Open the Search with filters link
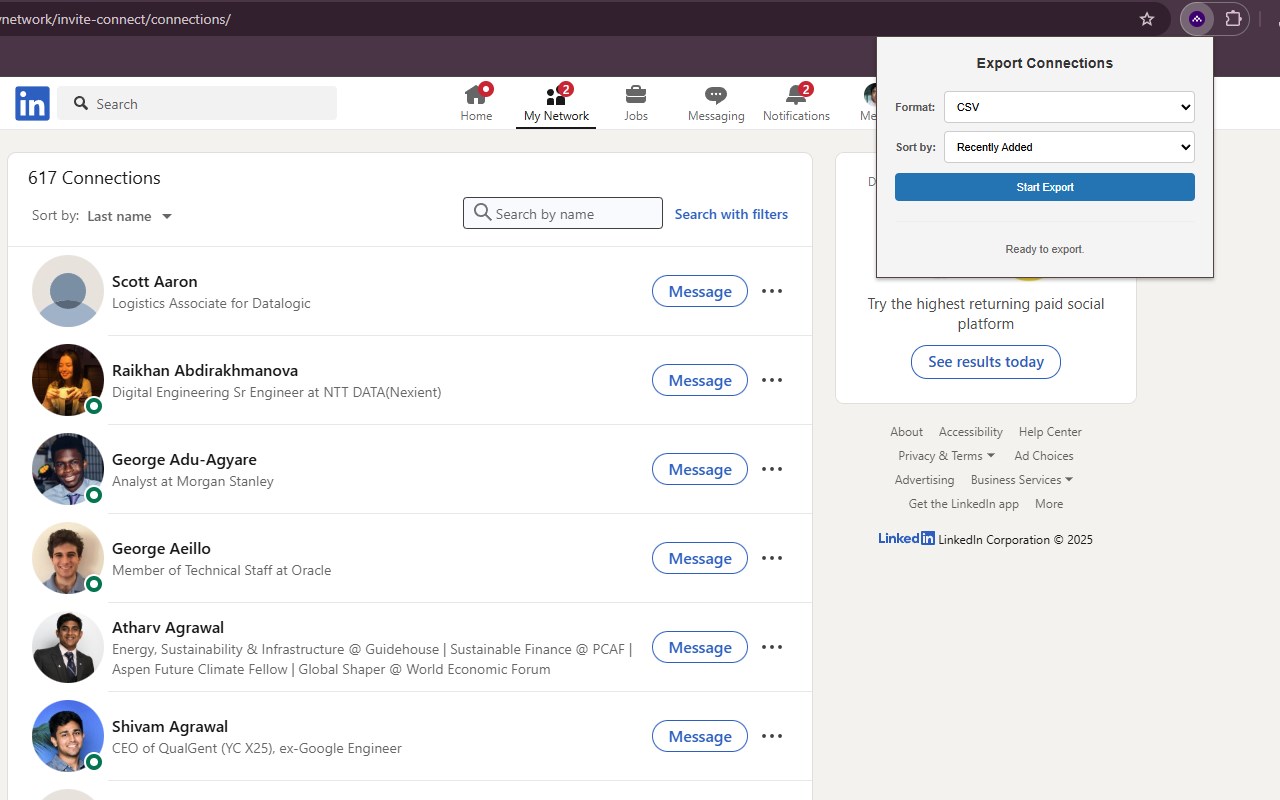 pos(731,214)
